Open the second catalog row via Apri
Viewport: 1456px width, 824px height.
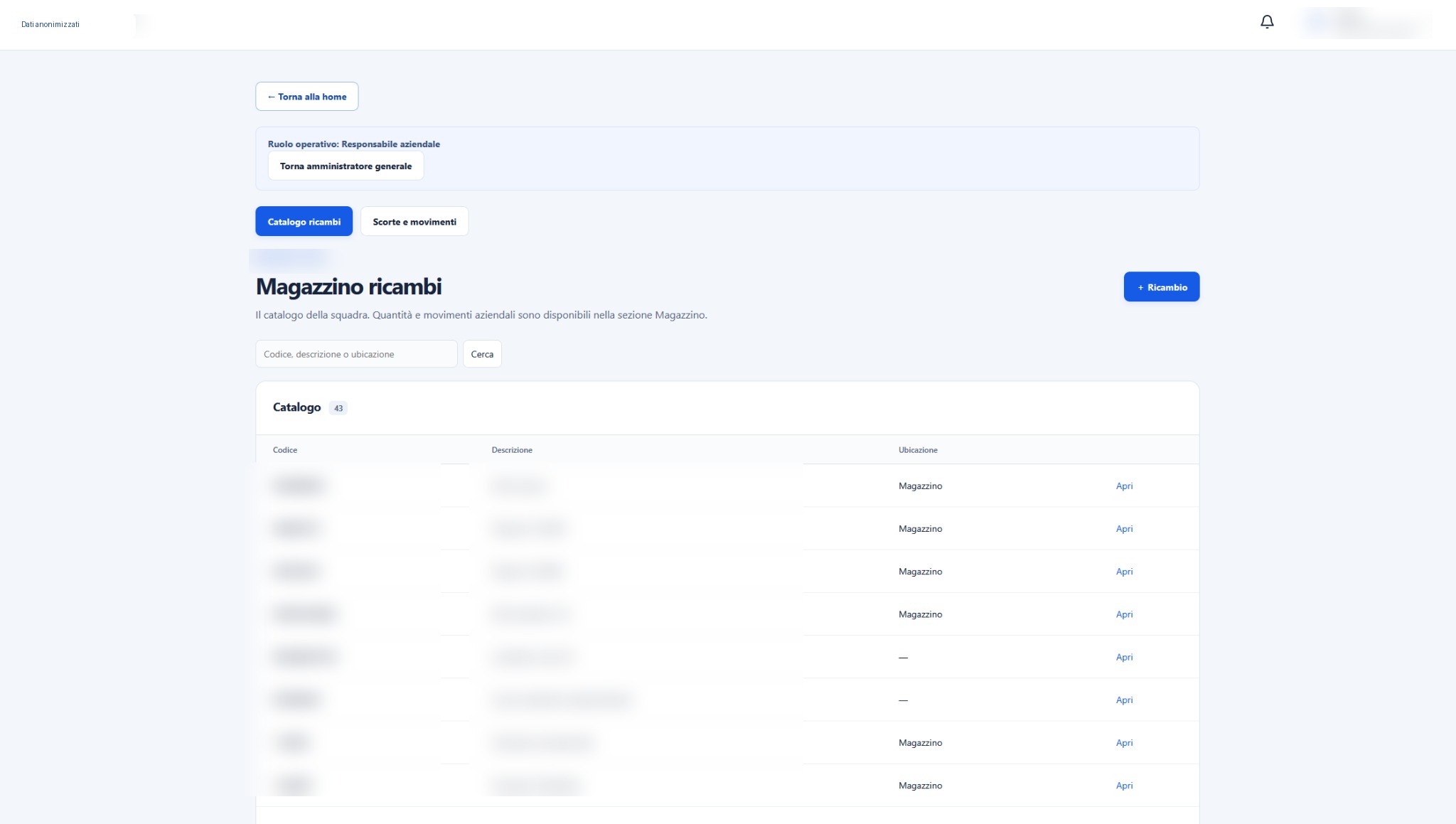point(1124,529)
